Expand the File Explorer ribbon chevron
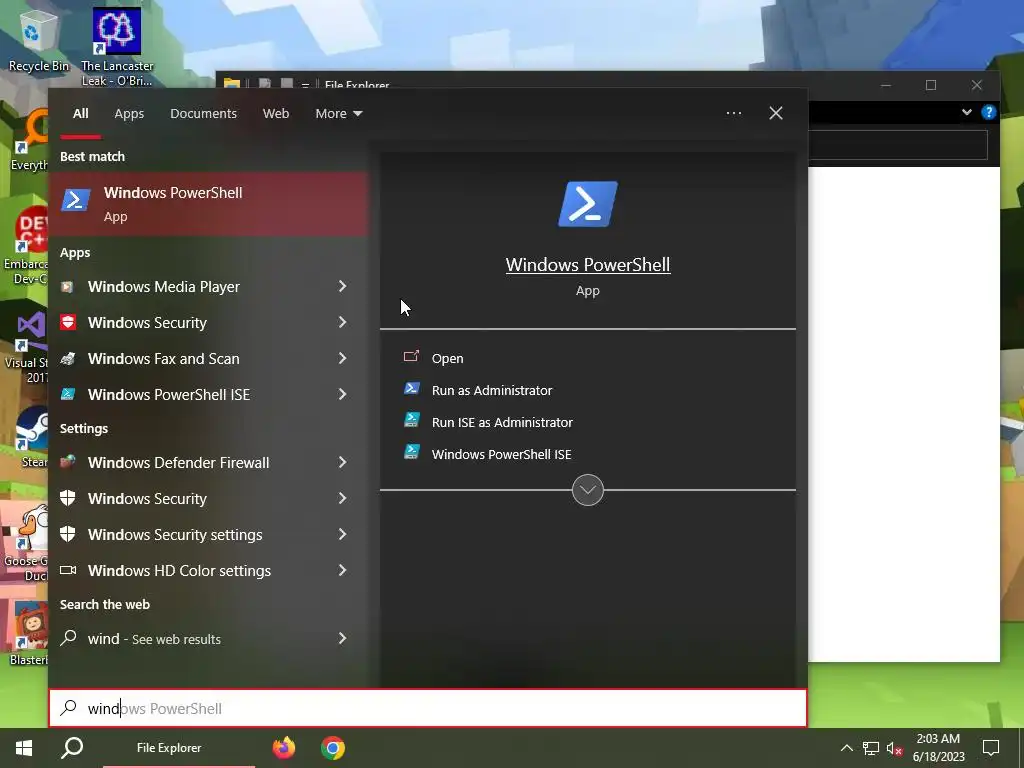 (x=967, y=112)
